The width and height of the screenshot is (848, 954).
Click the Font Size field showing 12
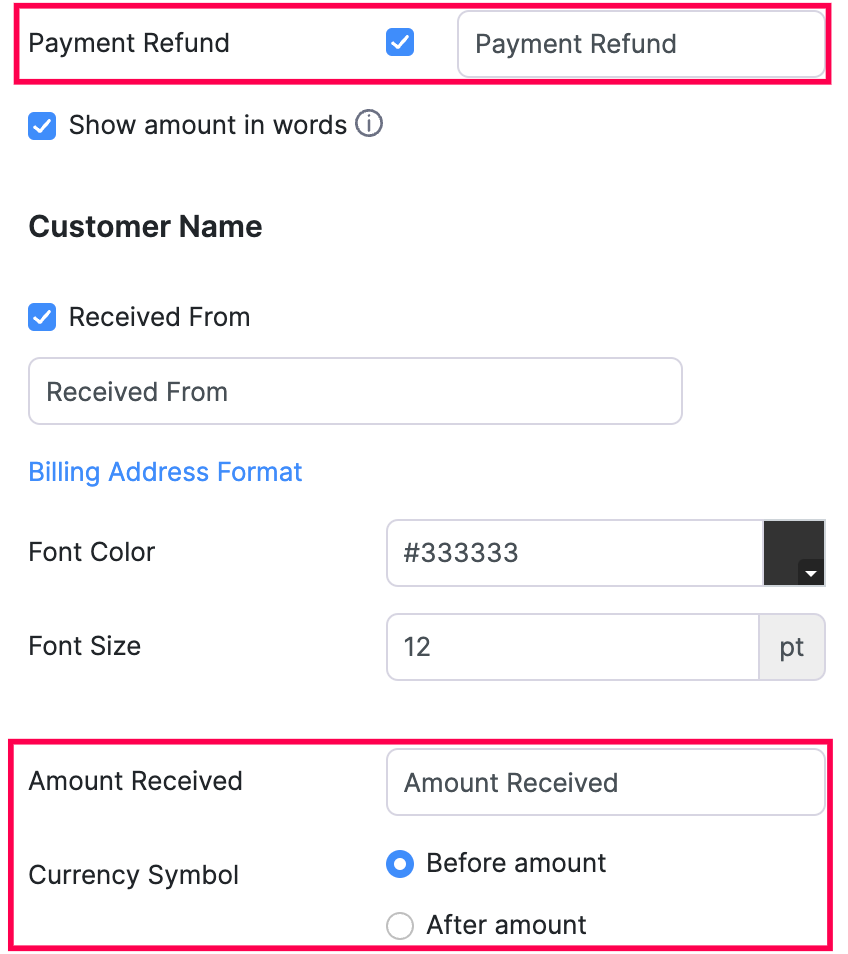coord(572,647)
